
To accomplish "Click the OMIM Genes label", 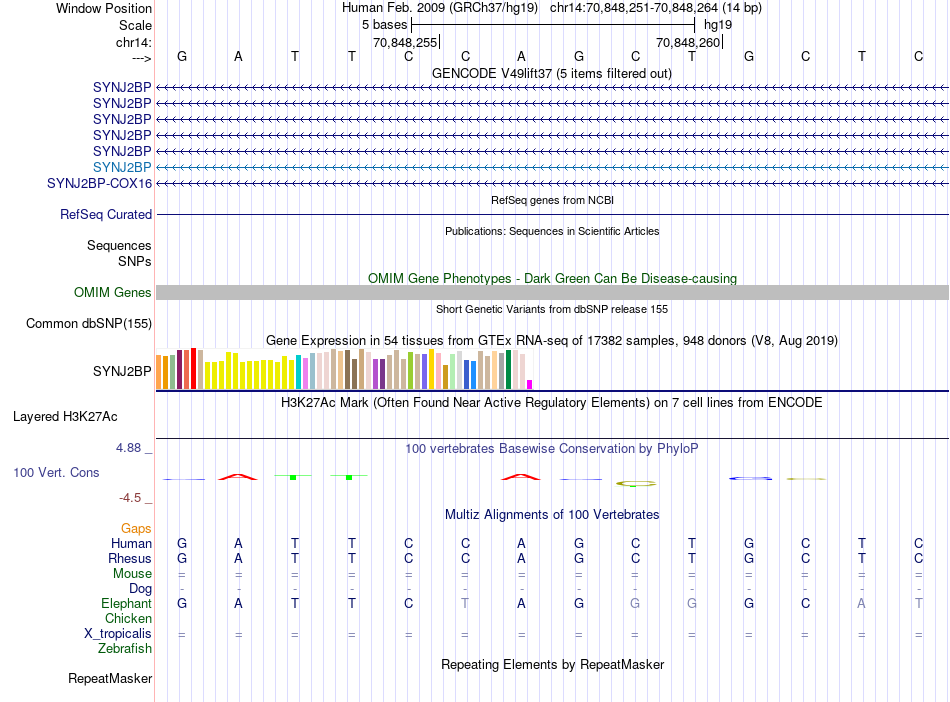I will (x=113, y=293).
